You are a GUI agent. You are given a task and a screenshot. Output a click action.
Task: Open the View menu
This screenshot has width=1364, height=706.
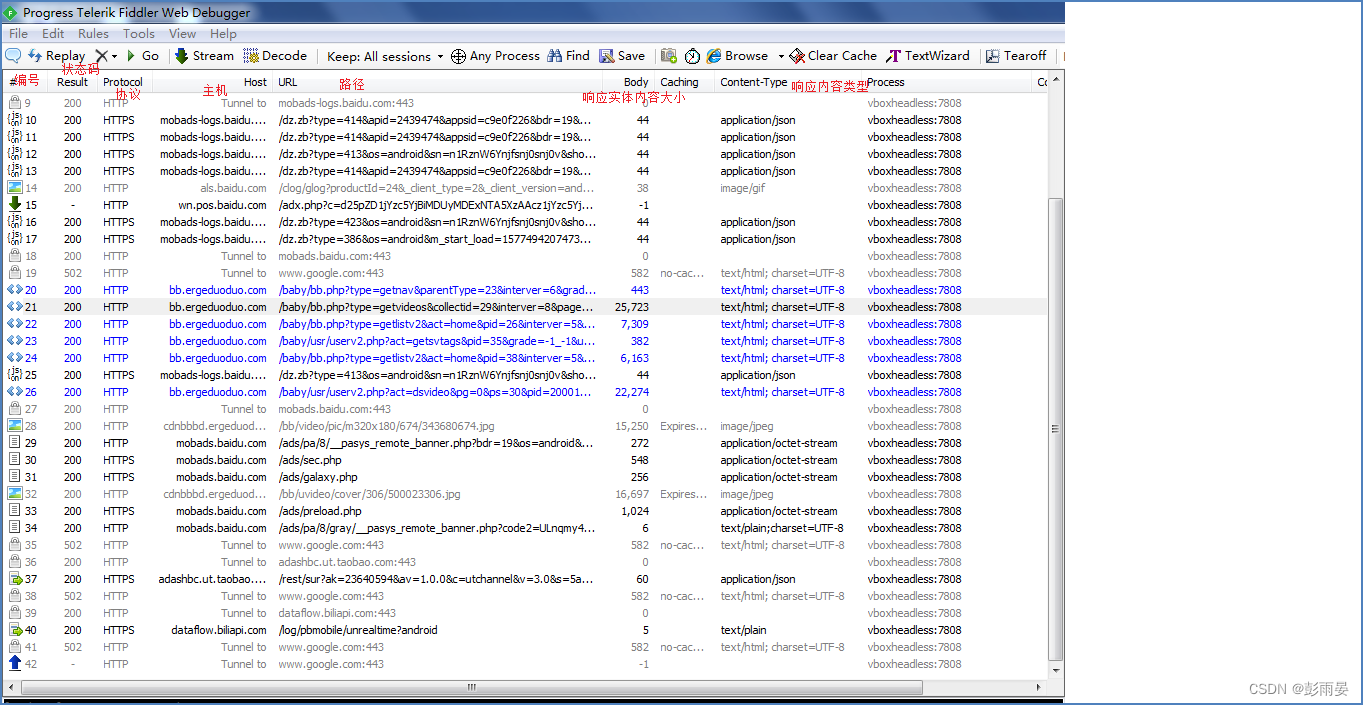[x=183, y=34]
